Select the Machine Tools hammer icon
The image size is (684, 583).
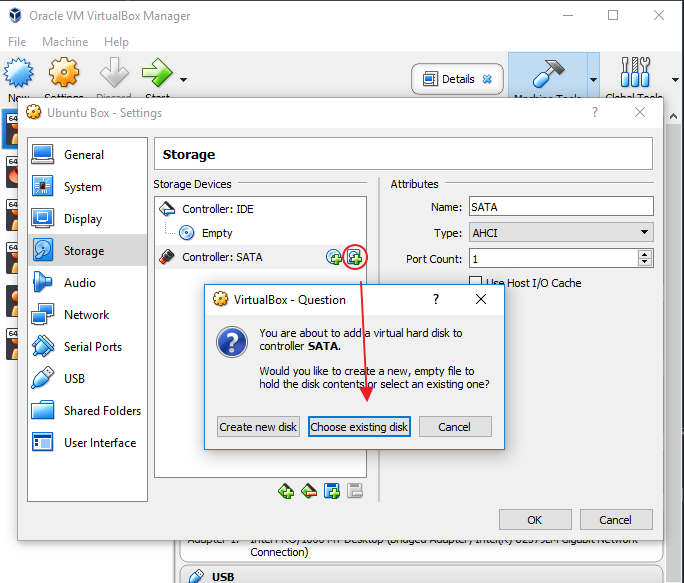pos(548,73)
